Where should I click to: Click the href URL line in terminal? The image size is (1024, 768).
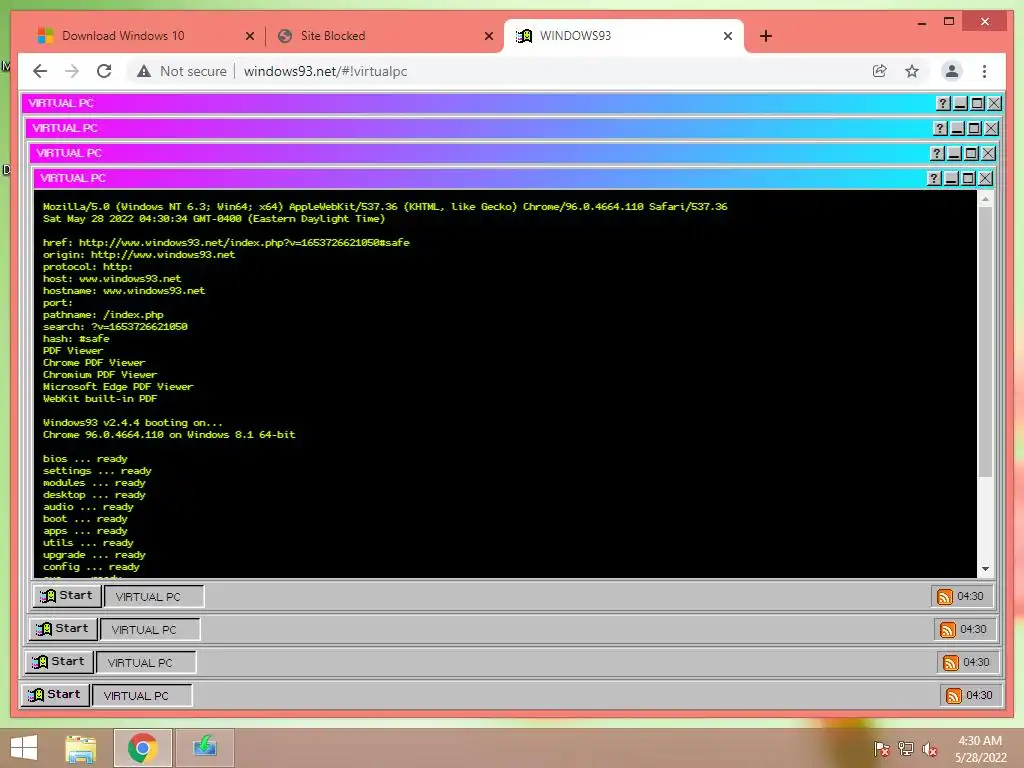[226, 242]
